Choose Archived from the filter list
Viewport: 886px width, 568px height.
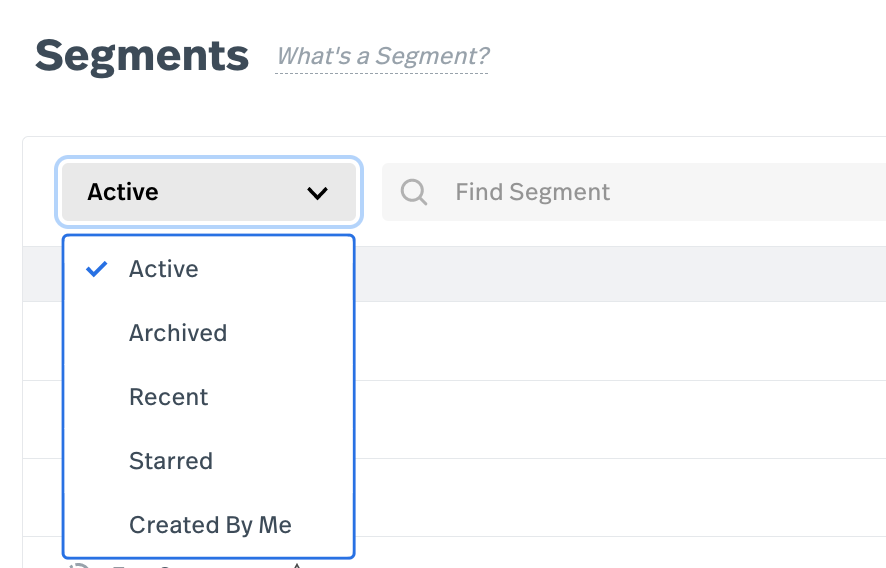[178, 333]
